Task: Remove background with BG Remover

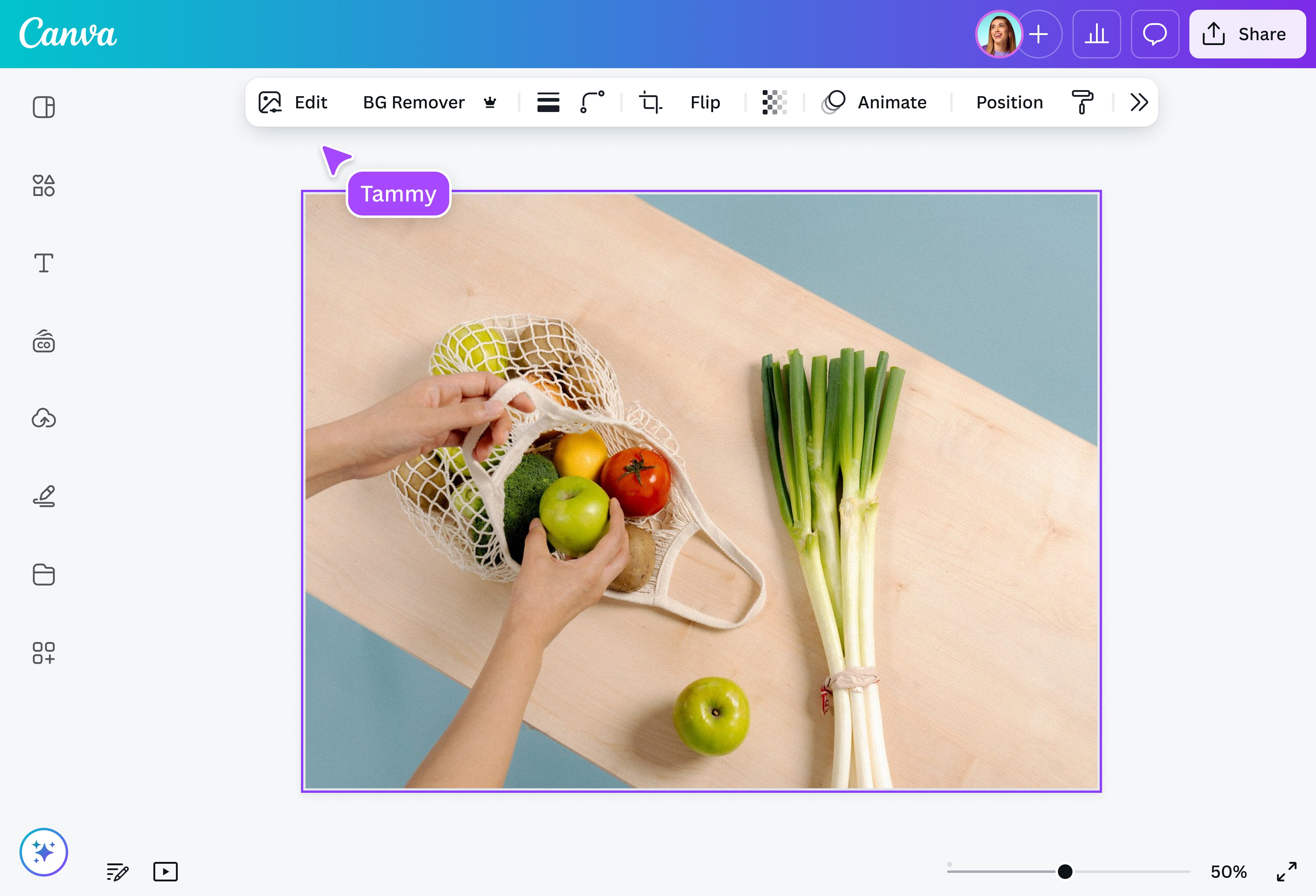Action: pos(414,102)
